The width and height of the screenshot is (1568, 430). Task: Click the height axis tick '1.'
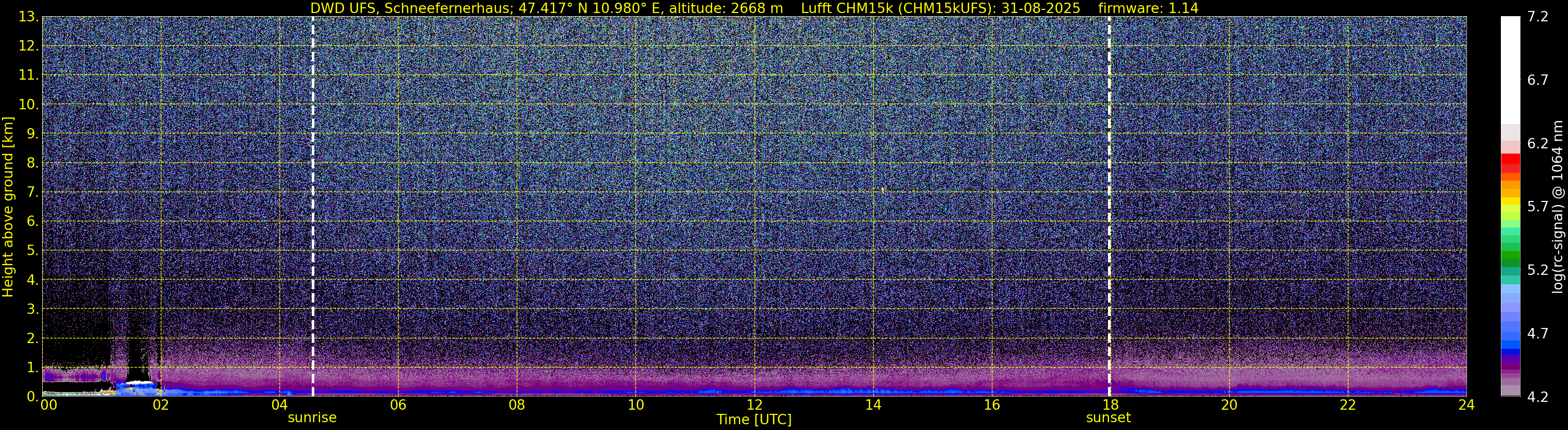coord(32,368)
